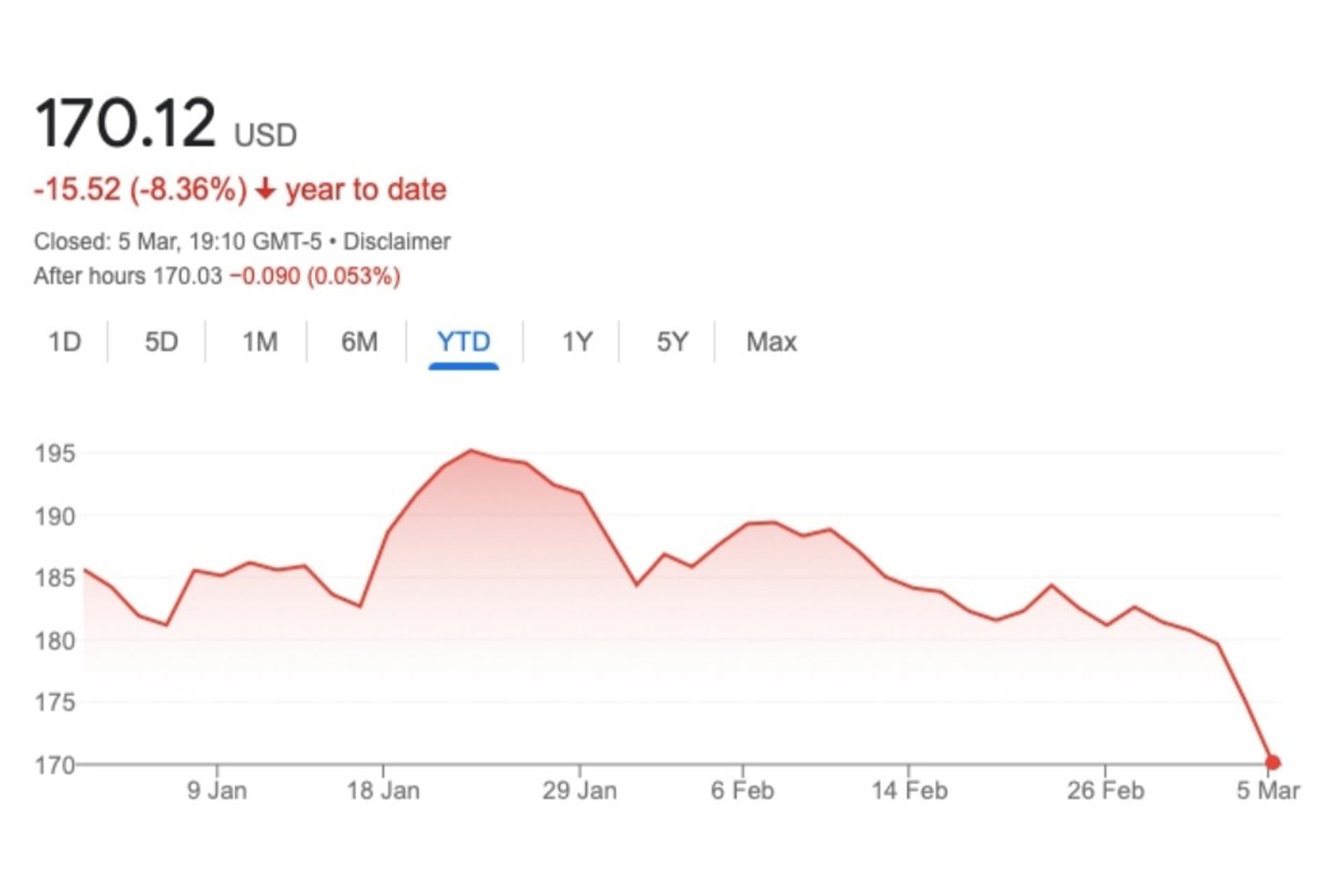The height and width of the screenshot is (896, 1344).
Task: Click the 29 Jan axis label
Action: coord(580,791)
